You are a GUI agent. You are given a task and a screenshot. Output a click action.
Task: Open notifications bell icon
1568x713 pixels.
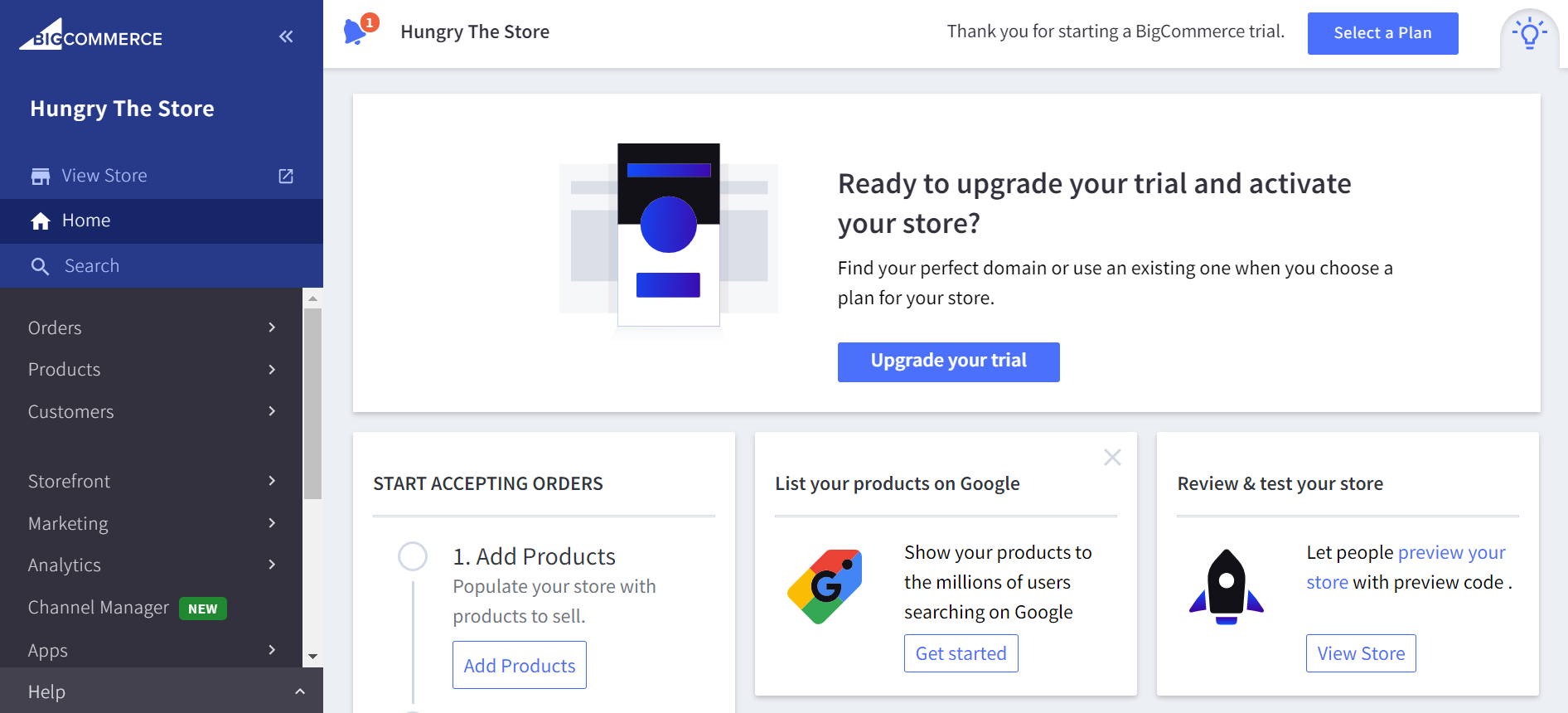356,32
